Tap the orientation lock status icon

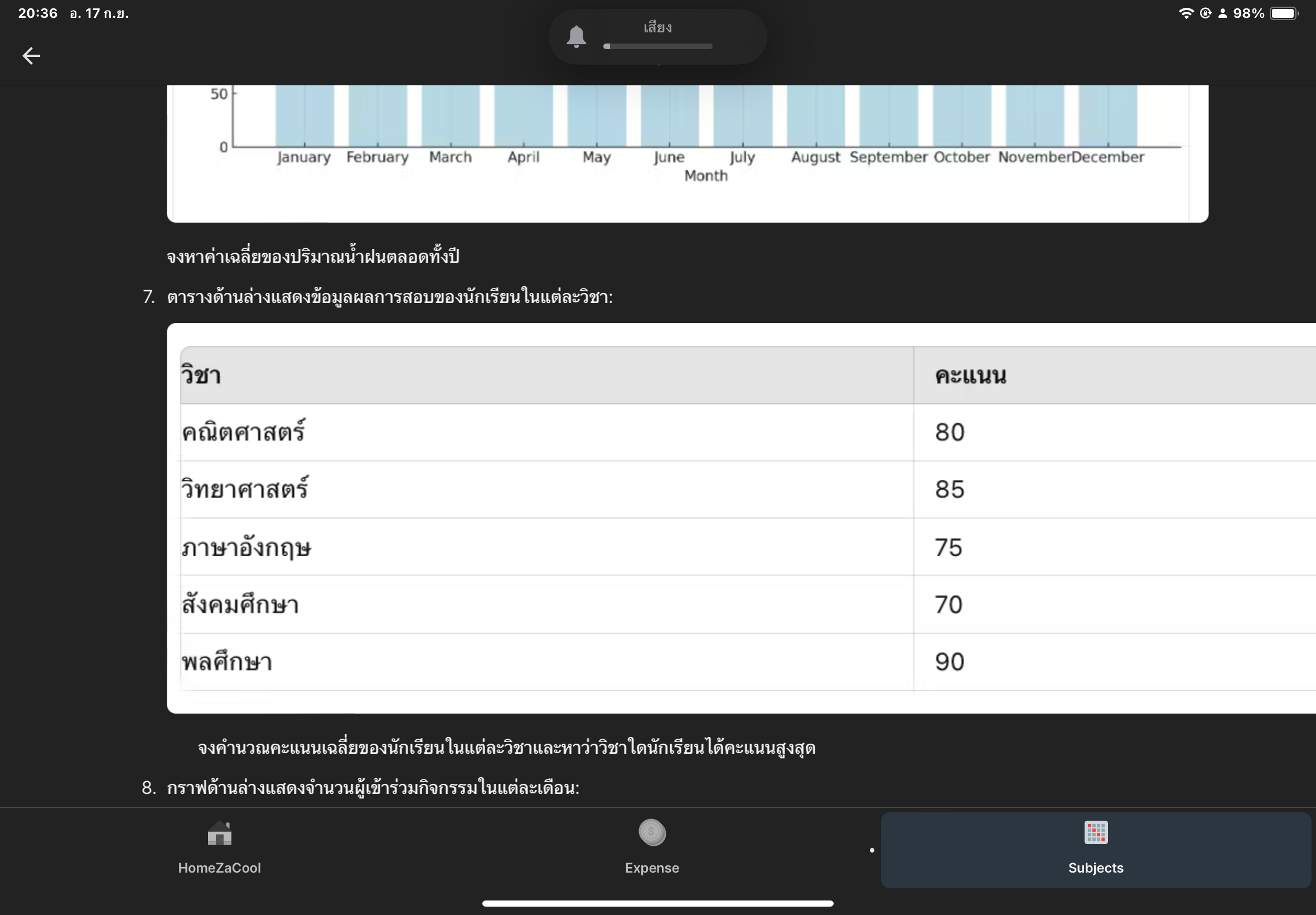(1205, 13)
